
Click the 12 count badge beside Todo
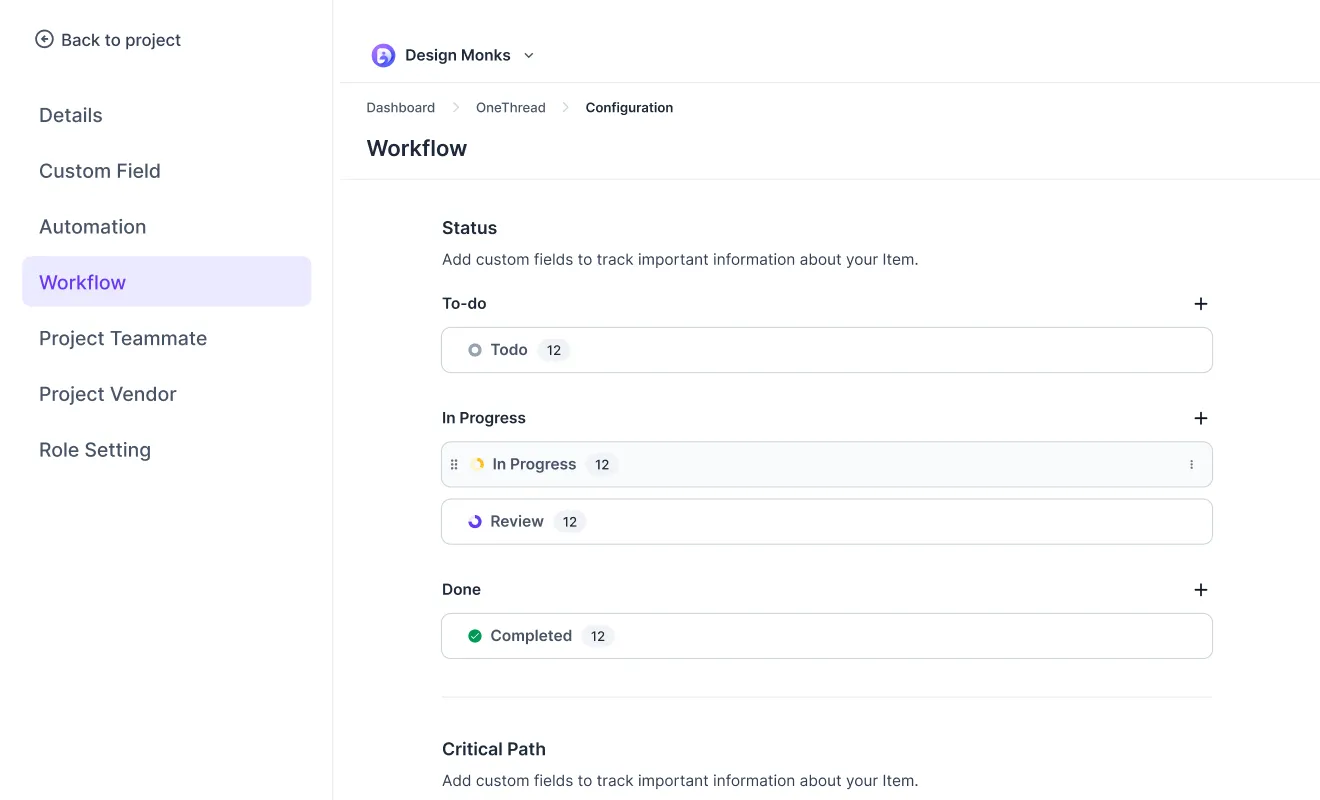tap(554, 350)
